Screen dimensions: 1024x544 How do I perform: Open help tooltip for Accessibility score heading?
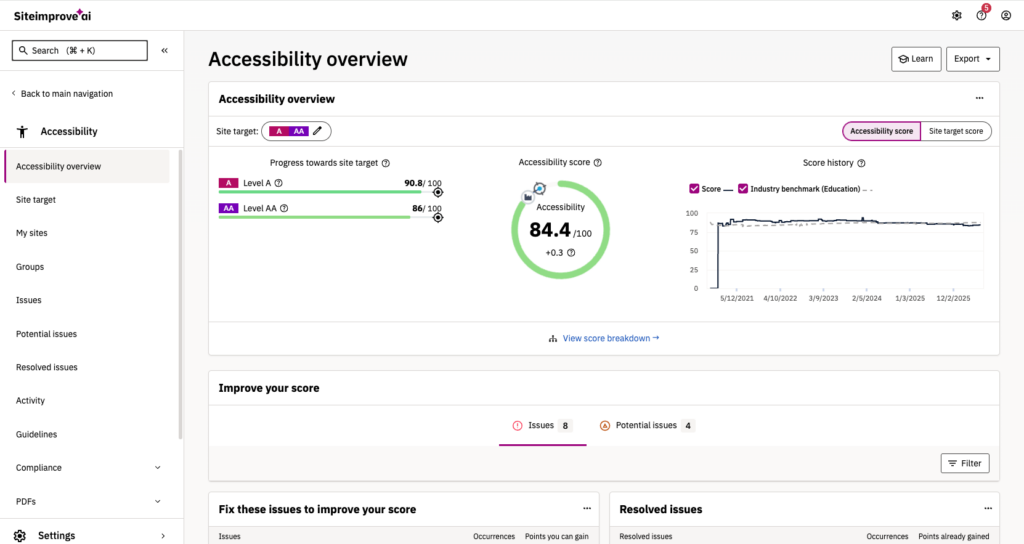tap(598, 163)
